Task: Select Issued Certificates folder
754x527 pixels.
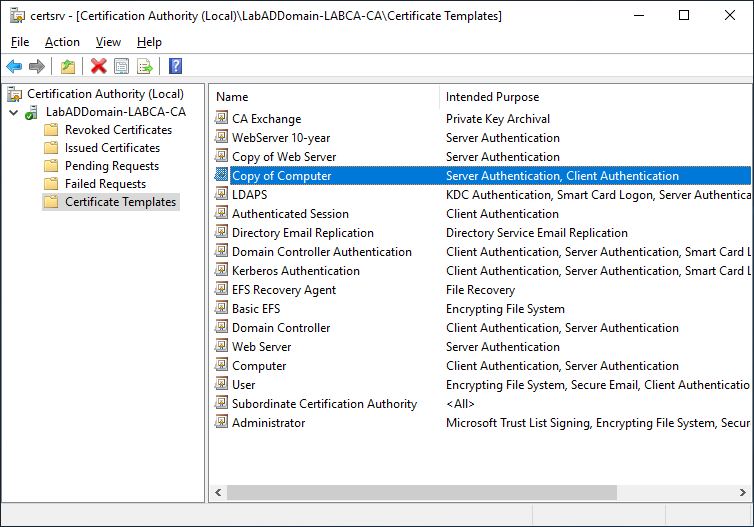Action: (x=113, y=148)
